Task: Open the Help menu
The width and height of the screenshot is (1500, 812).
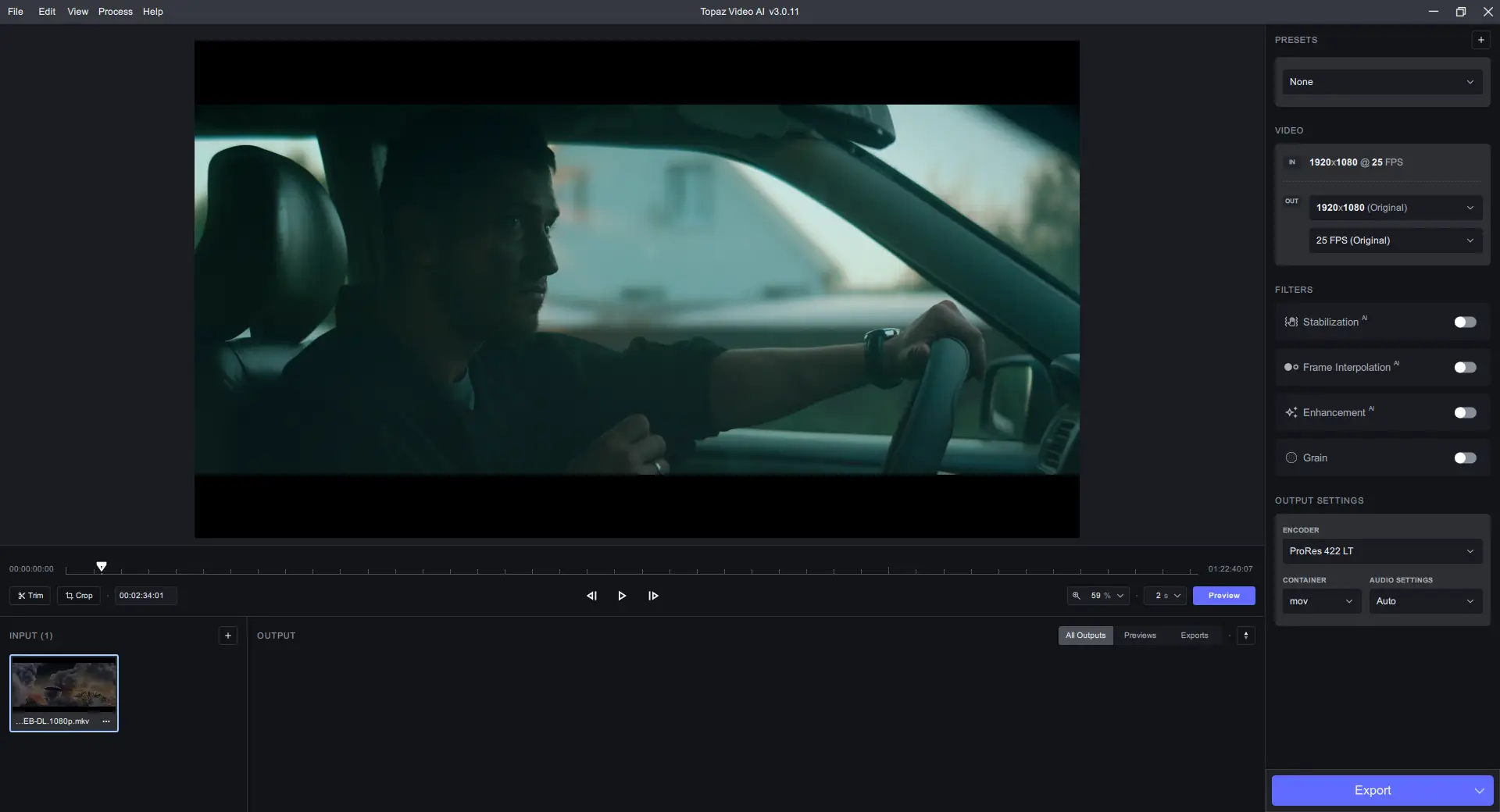Action: point(152,12)
